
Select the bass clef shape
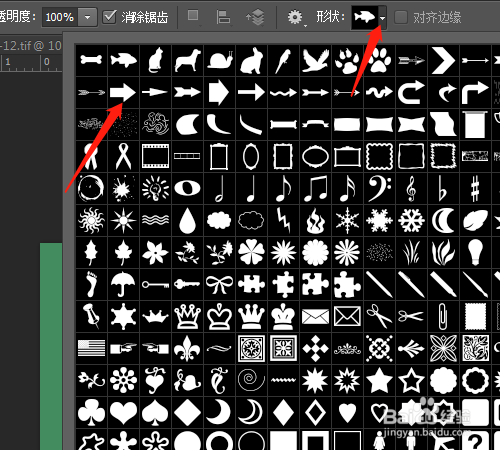point(379,188)
